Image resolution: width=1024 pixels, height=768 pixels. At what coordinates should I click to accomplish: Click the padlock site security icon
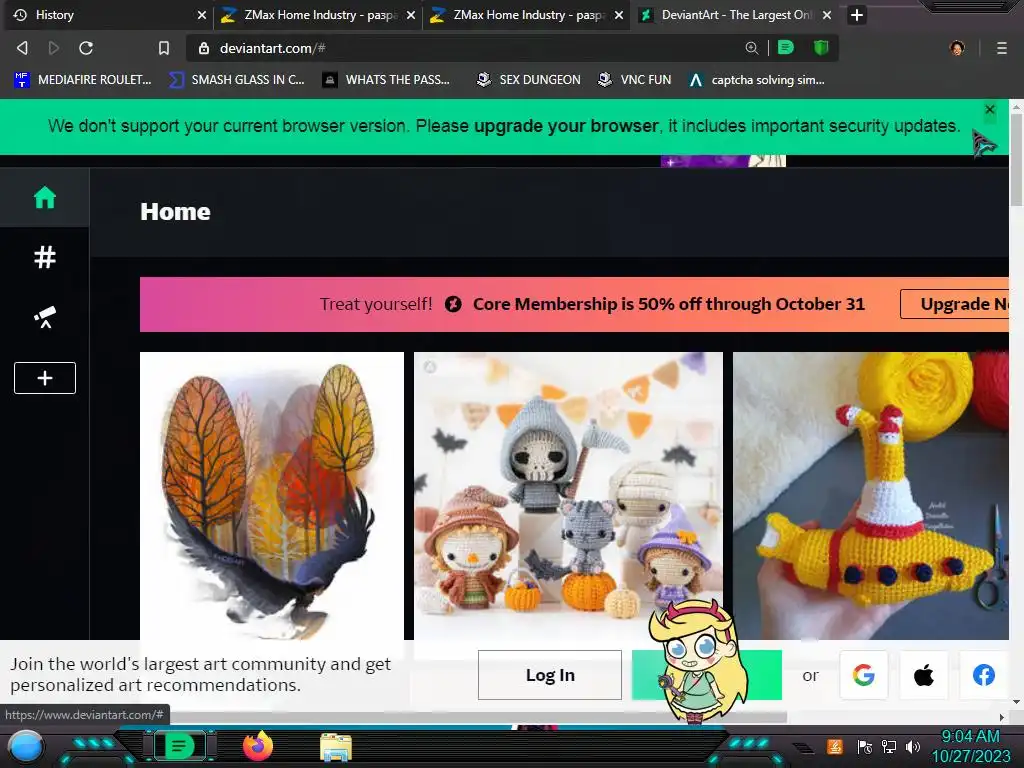tap(204, 48)
